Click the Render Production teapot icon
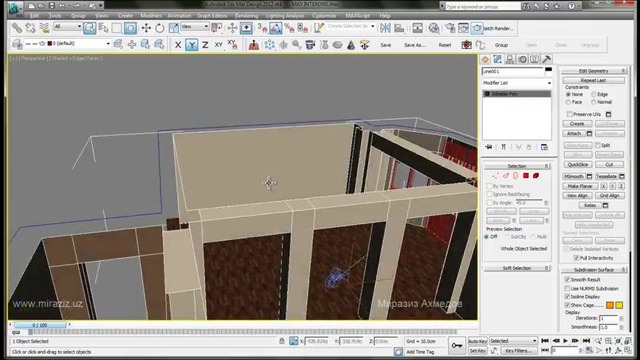This screenshot has height=360, width=640. [x=477, y=28]
